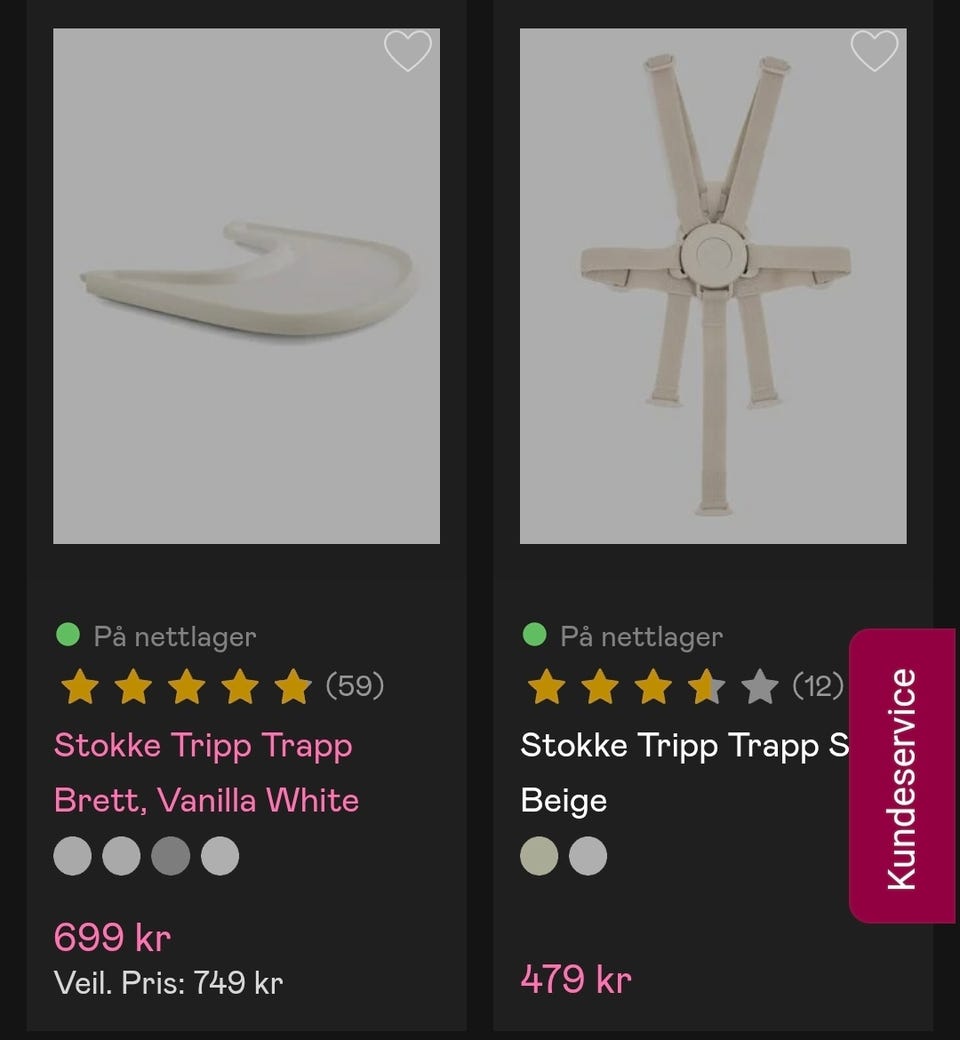
Task: Click the fifth star of tray rating
Action: [x=293, y=686]
